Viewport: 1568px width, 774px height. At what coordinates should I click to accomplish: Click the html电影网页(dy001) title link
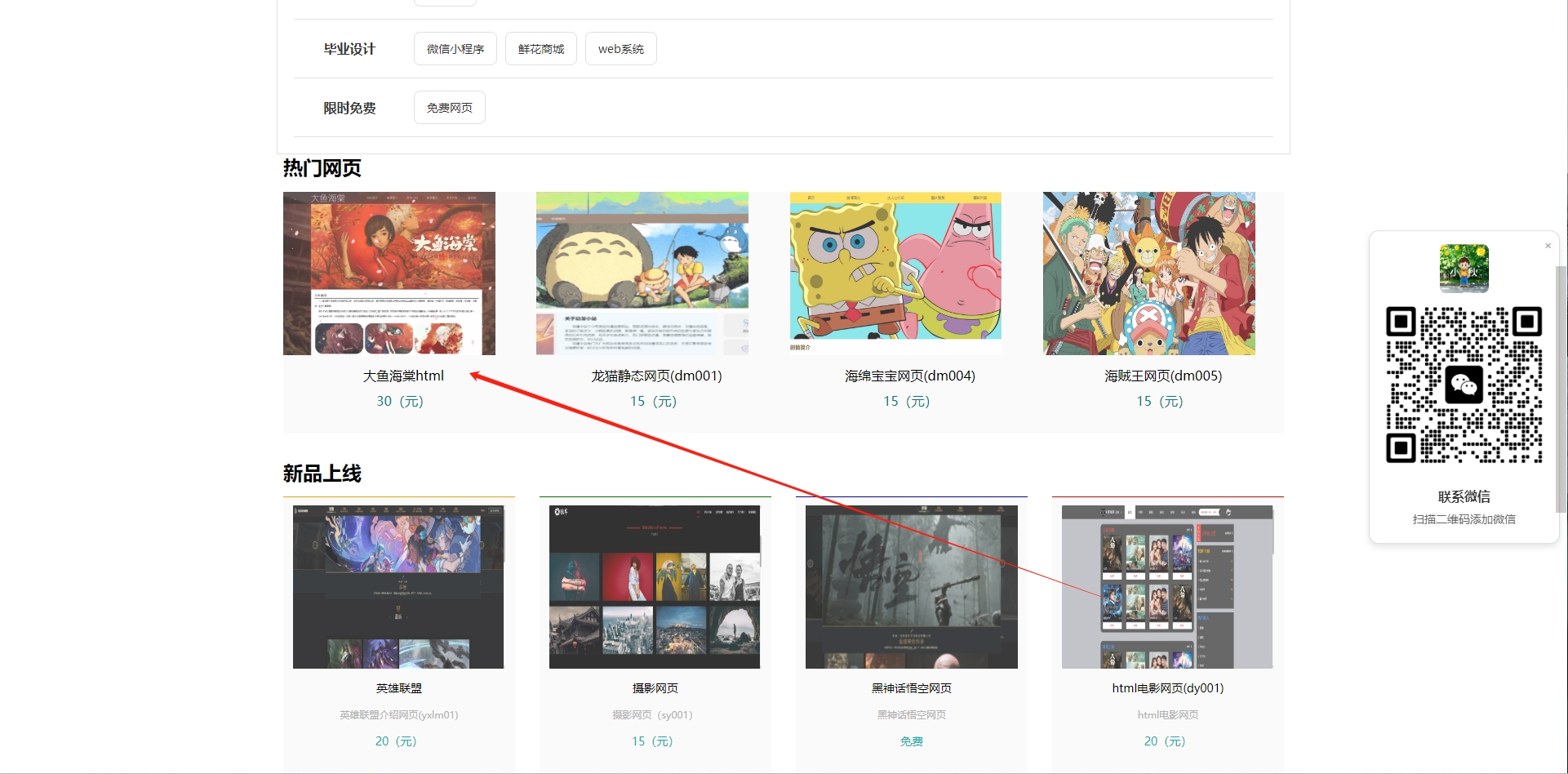[x=1168, y=688]
